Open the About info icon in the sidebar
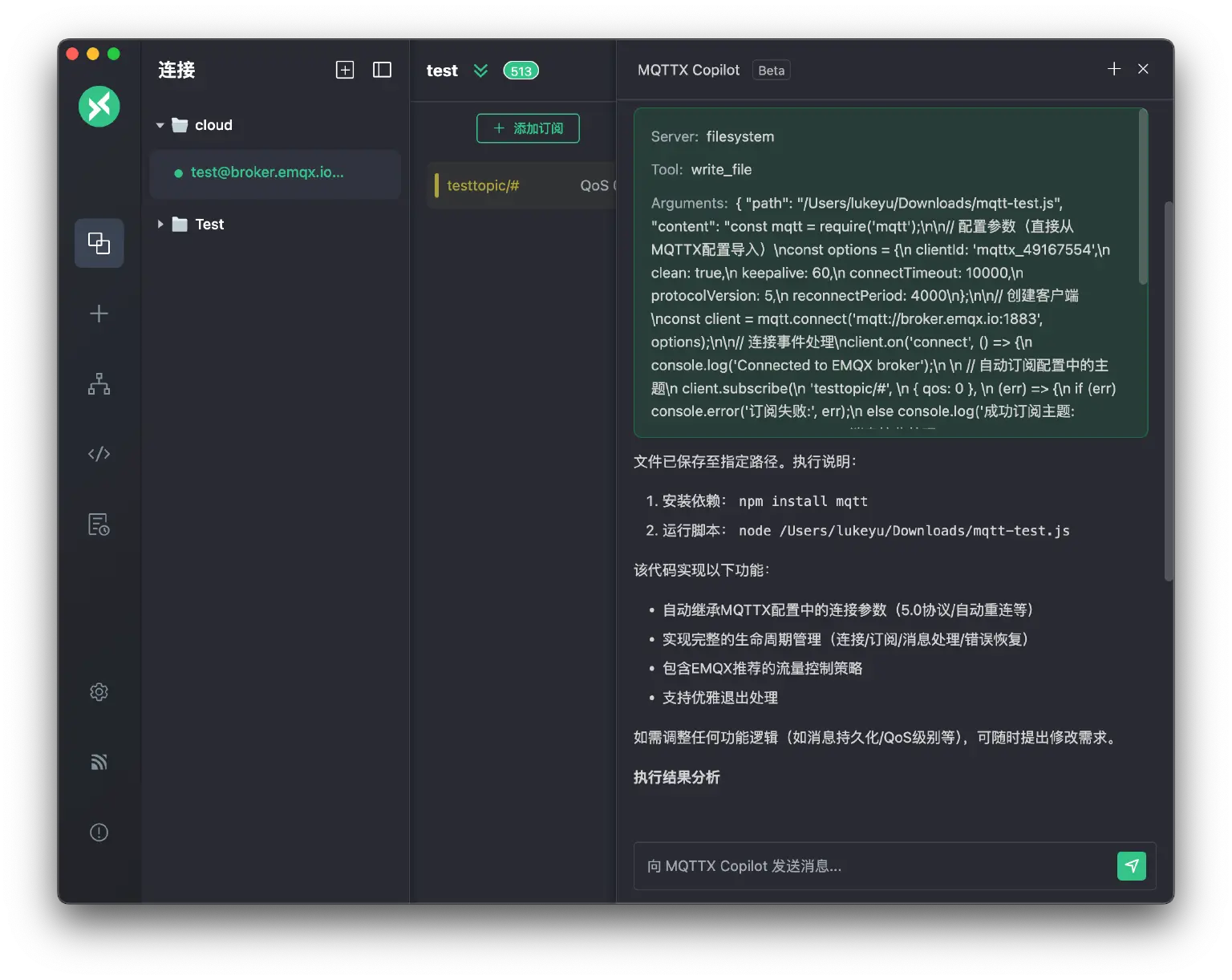1232x980 pixels. (x=99, y=832)
